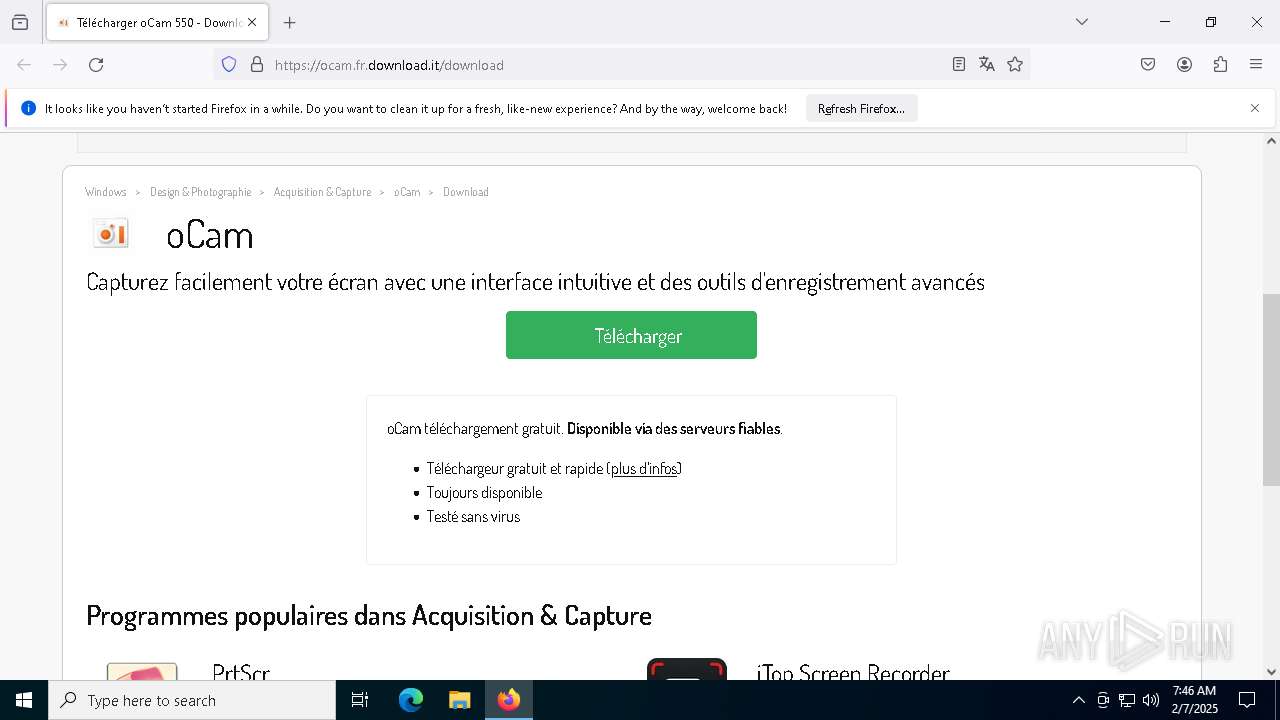This screenshot has height=720, width=1280.
Task: Click the scrollbar up arrow
Action: [x=1271, y=141]
